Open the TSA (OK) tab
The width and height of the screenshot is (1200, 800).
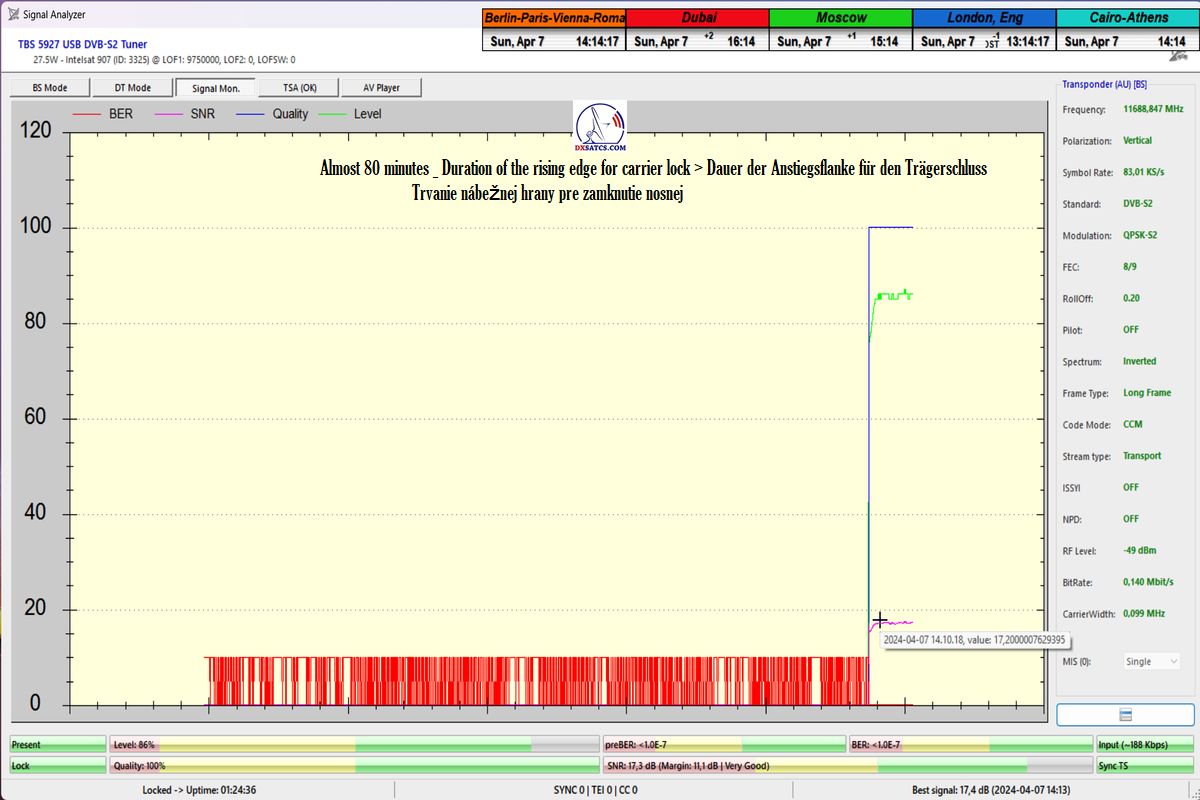point(298,88)
